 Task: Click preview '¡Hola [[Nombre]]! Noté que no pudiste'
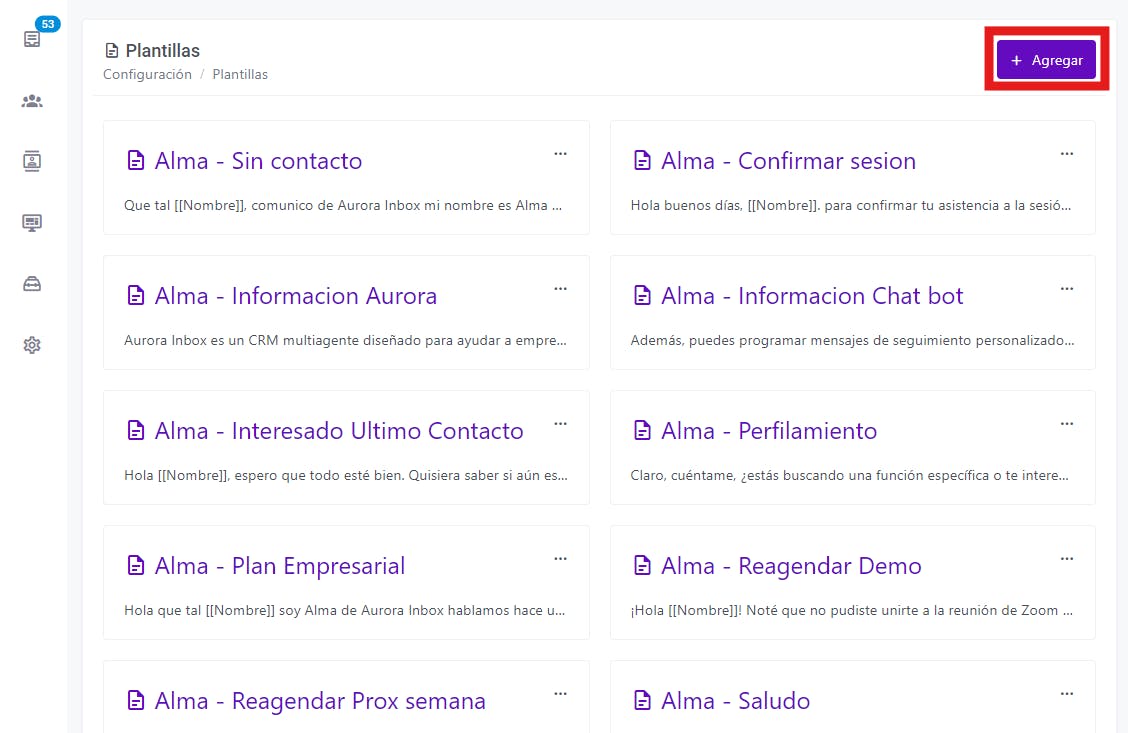tap(852, 611)
